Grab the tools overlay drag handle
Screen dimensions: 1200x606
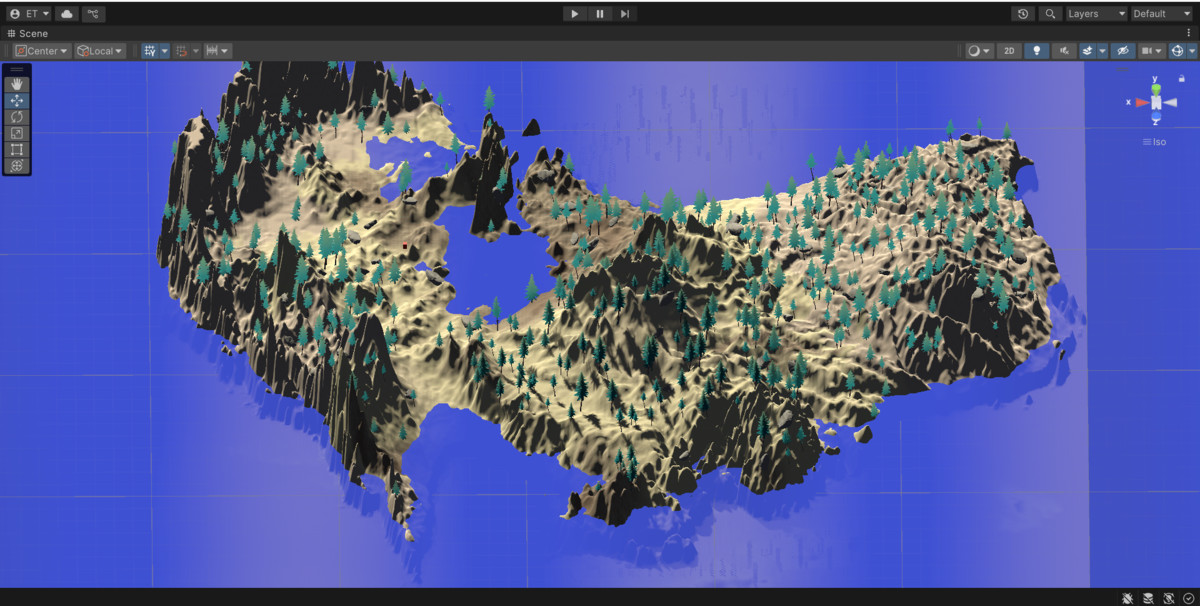(17, 70)
